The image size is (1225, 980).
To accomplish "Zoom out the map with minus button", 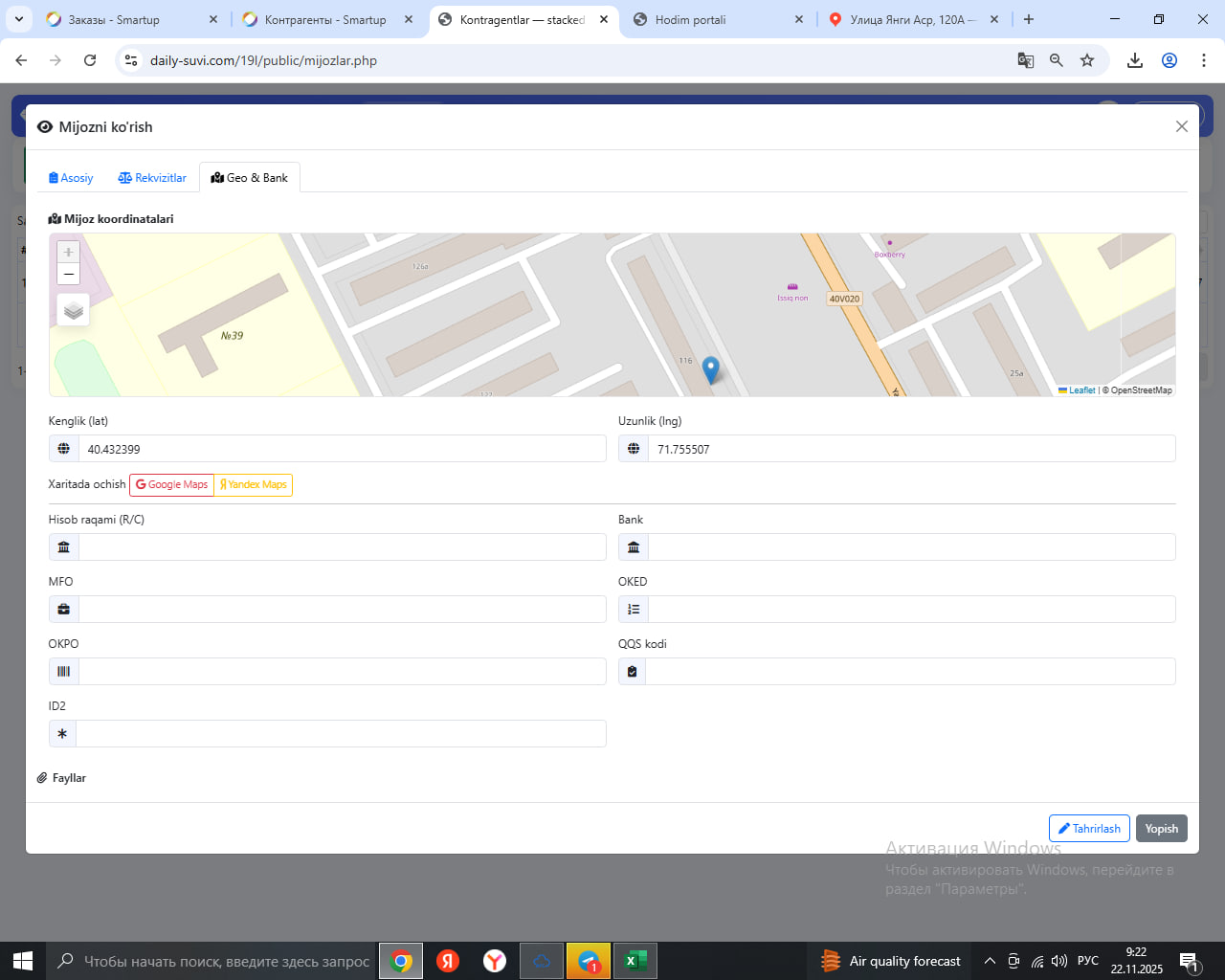I will click(x=69, y=275).
